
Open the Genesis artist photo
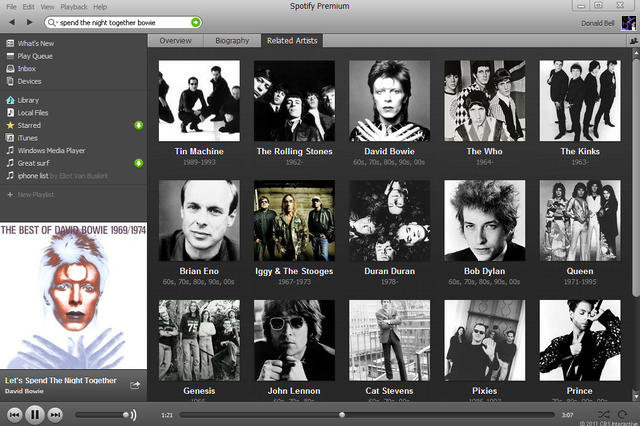199,340
